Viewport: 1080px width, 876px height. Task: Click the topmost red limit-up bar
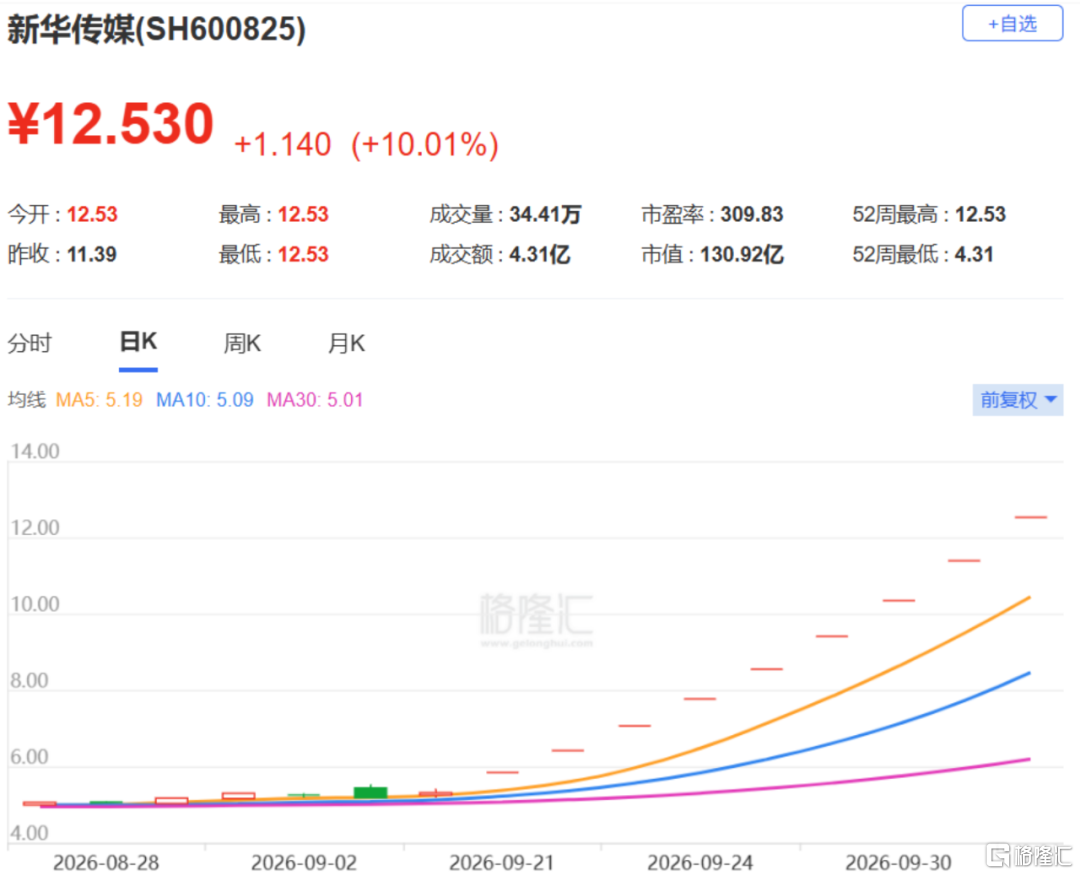[1030, 517]
